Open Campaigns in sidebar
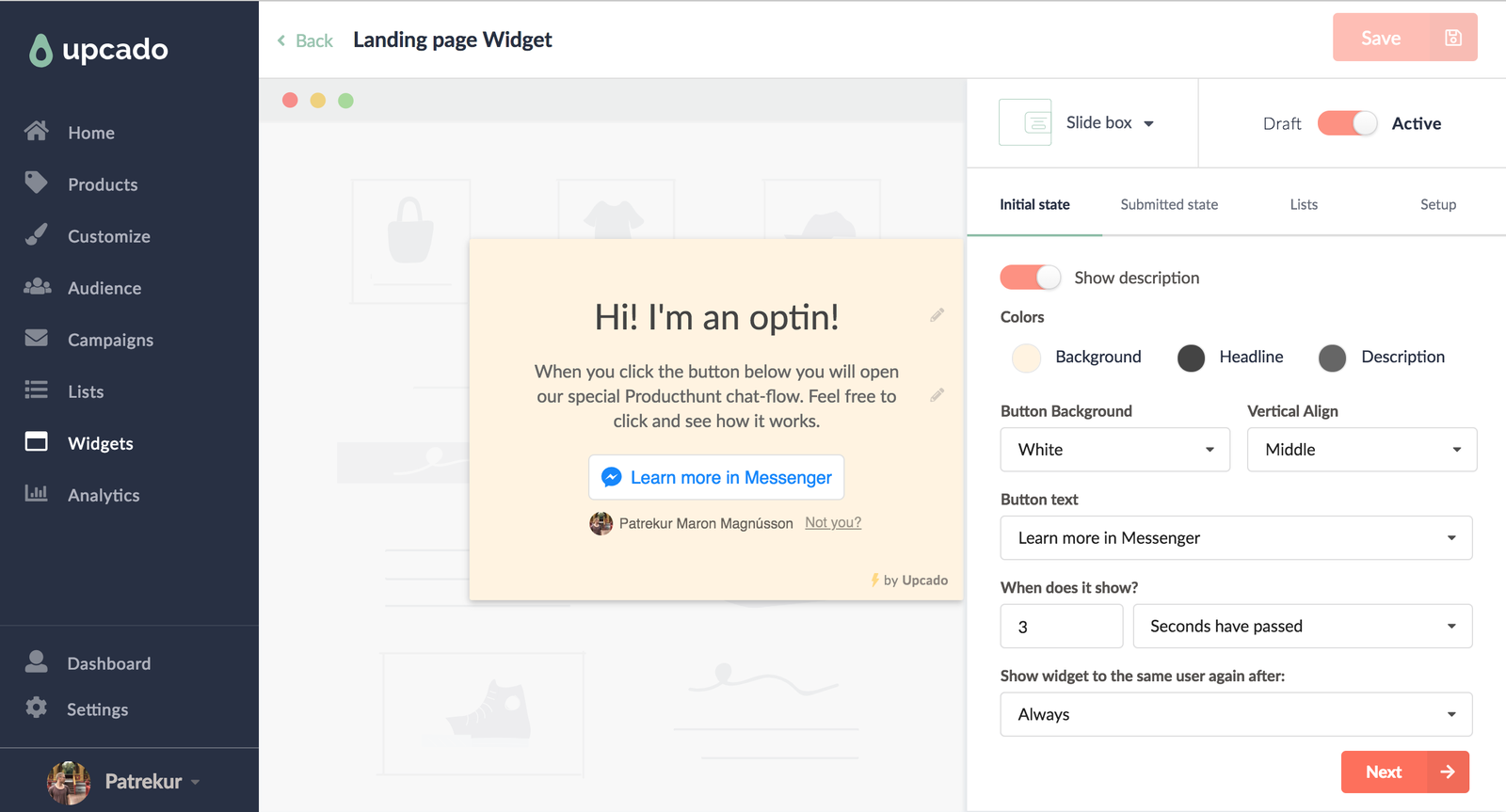The image size is (1506, 812). click(110, 340)
